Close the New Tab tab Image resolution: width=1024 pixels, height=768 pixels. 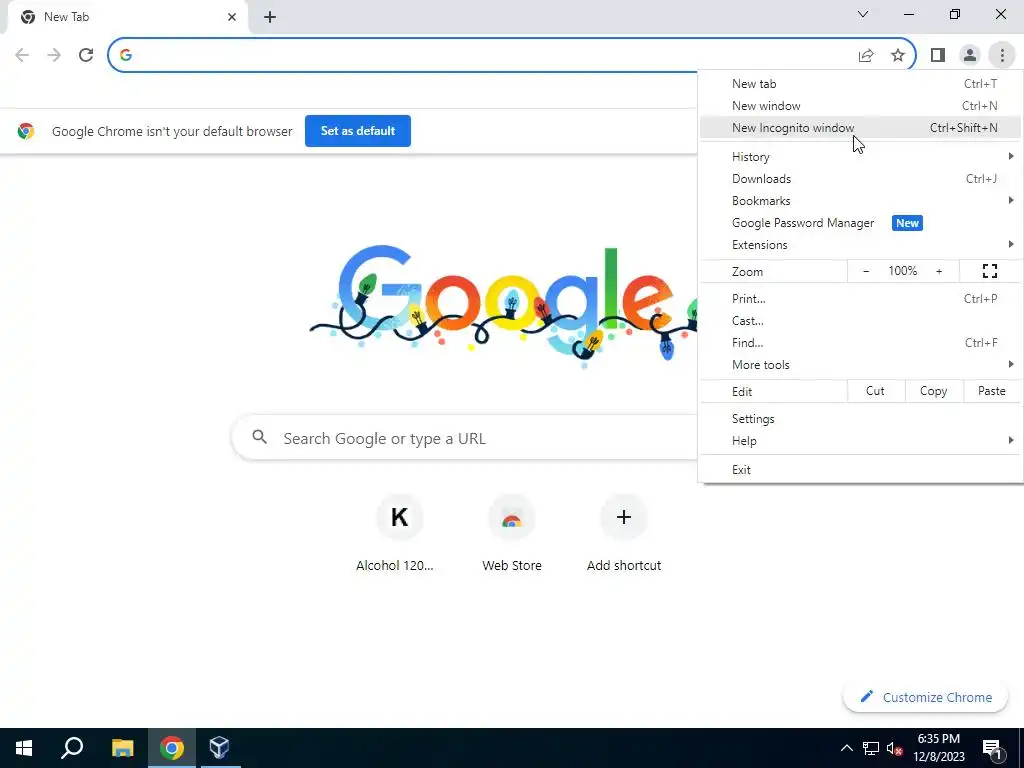click(x=232, y=17)
